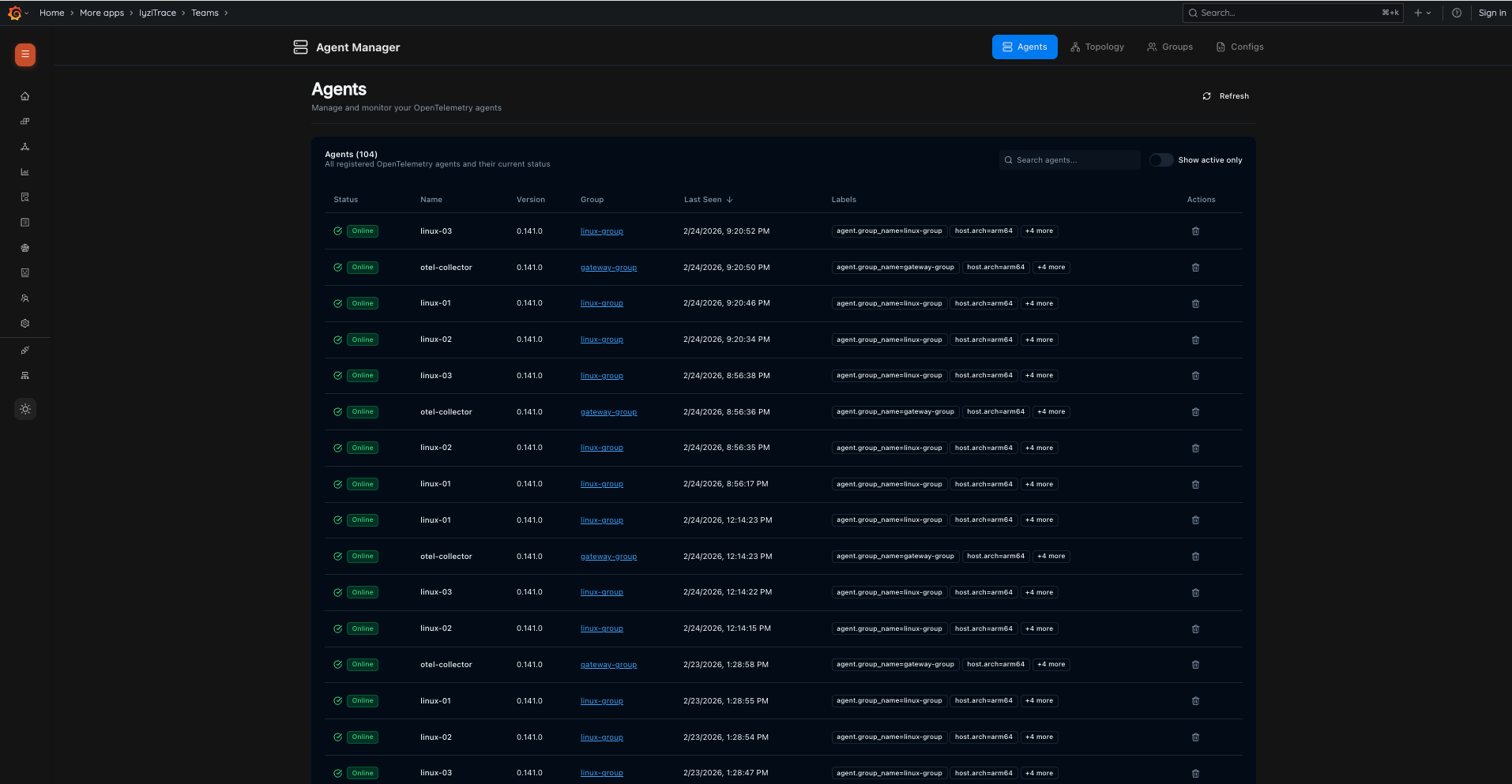Expand +4 more labels for 1:28:58 PM row
Image resolution: width=1512 pixels, height=784 pixels.
[x=1051, y=665]
